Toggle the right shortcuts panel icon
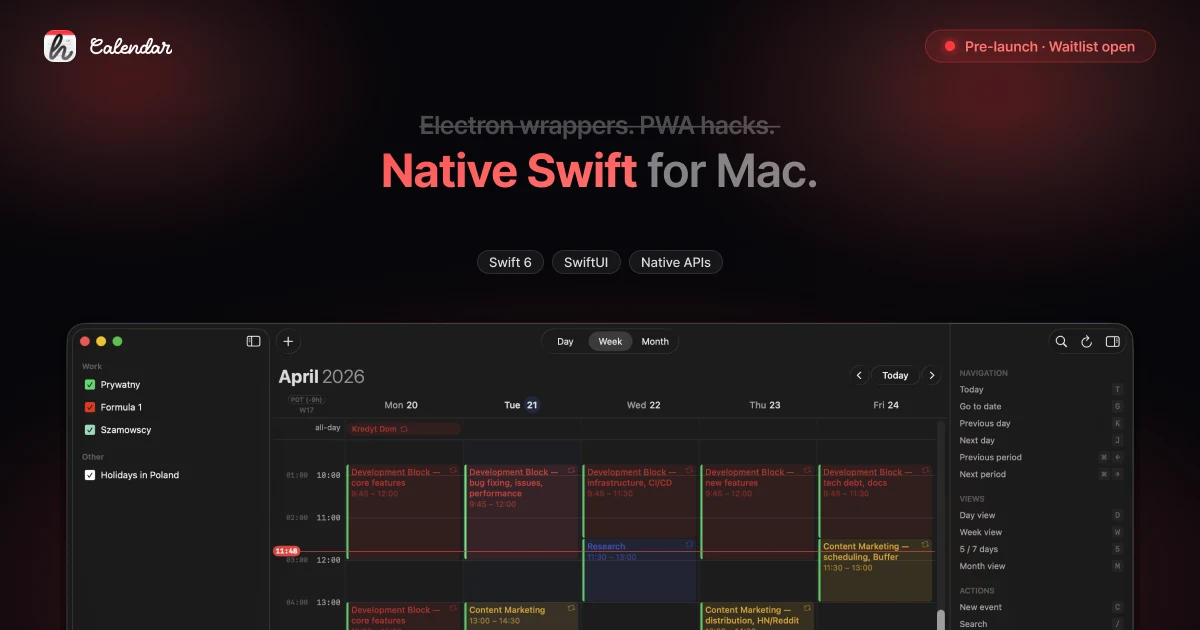 tap(1112, 341)
